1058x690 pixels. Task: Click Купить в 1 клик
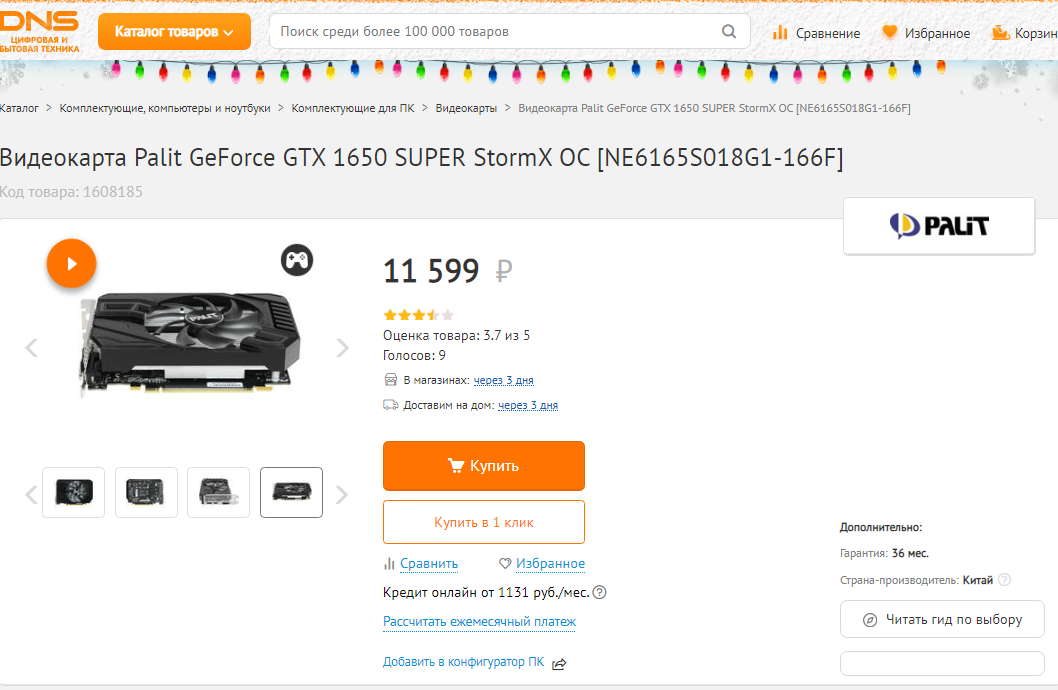click(x=484, y=522)
